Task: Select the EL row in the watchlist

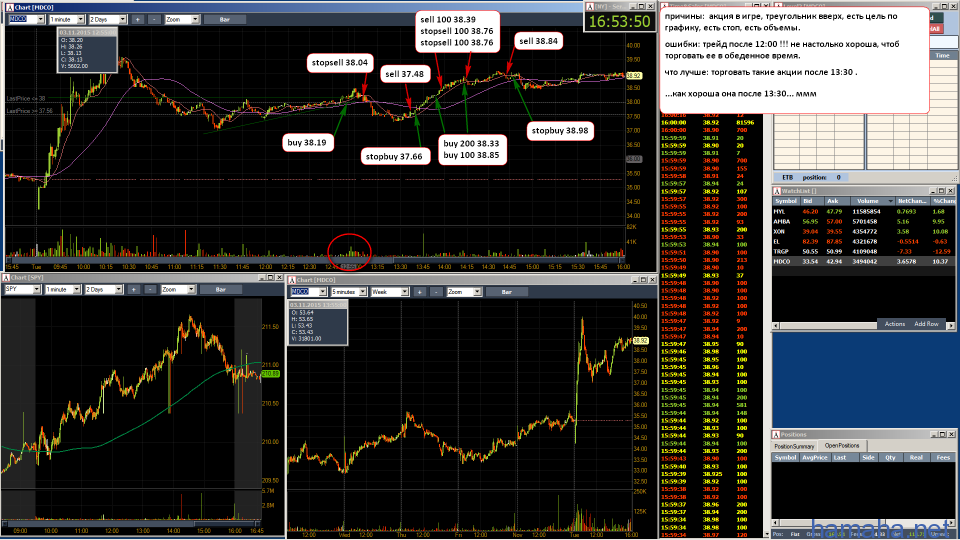Action: [x=863, y=241]
